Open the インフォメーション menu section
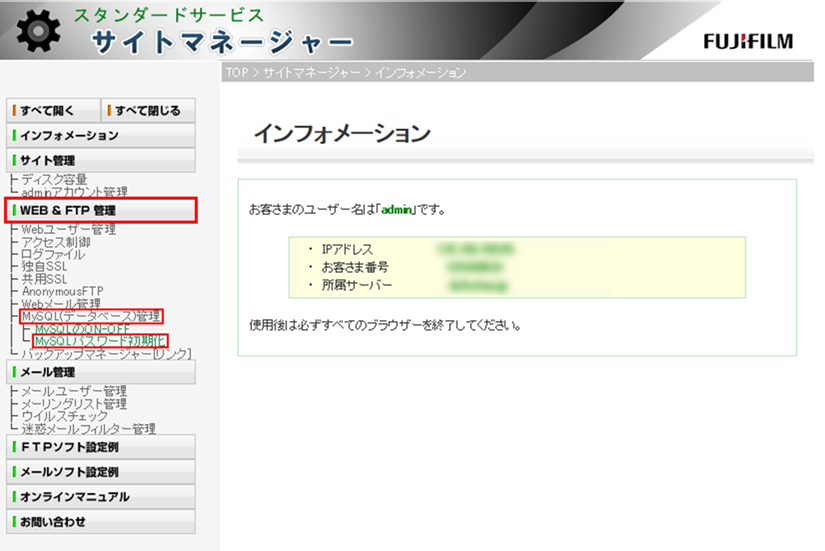This screenshot has height=551, width=825. 100,135
